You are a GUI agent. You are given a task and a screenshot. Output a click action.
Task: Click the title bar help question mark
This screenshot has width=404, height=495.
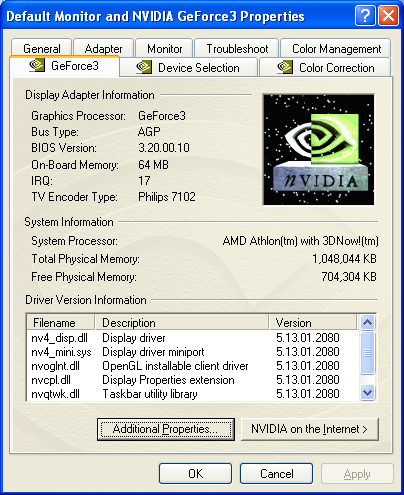coord(365,16)
